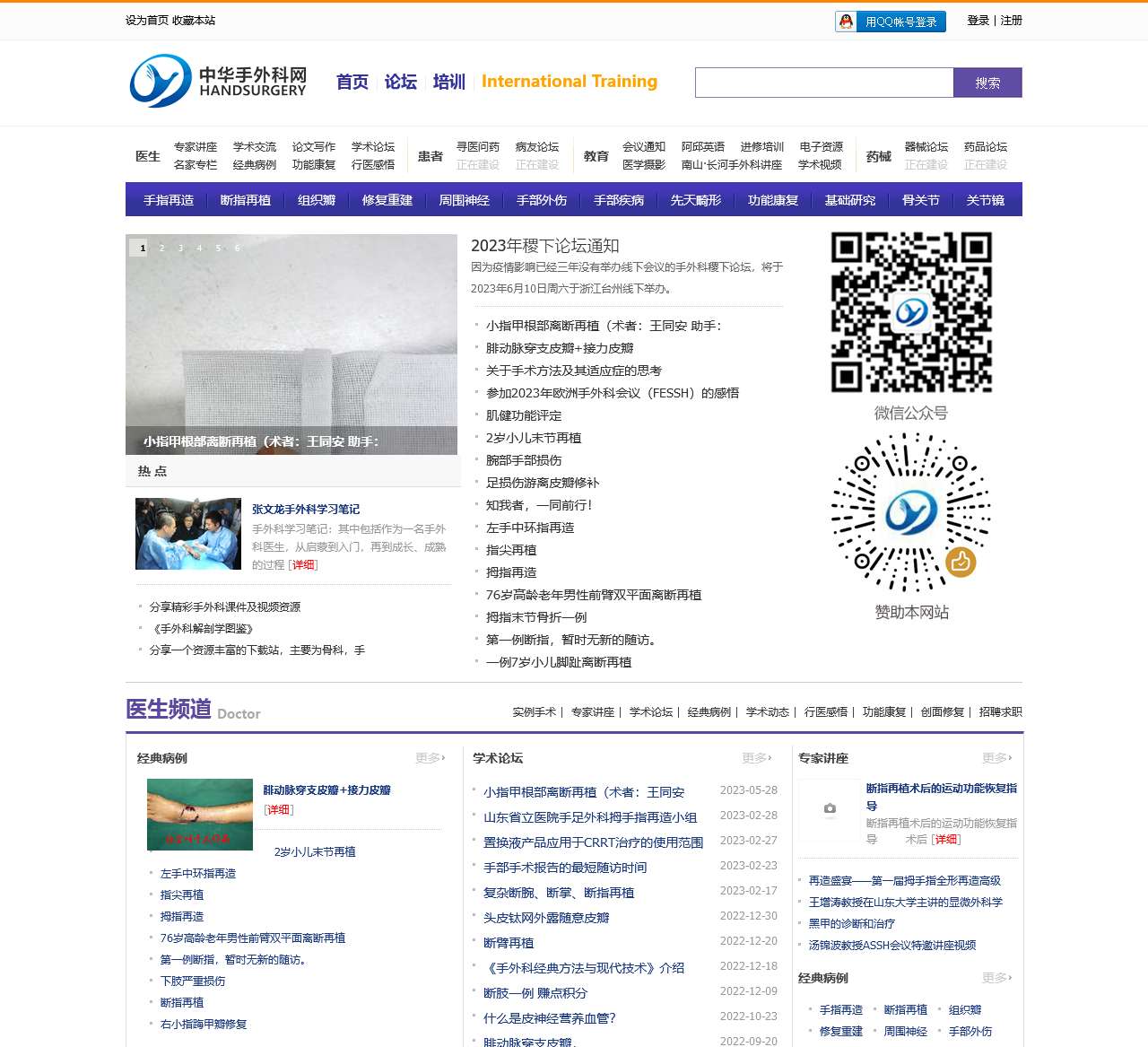Viewport: 1148px width, 1047px height.
Task: Click the 搜索 search button
Action: (987, 82)
